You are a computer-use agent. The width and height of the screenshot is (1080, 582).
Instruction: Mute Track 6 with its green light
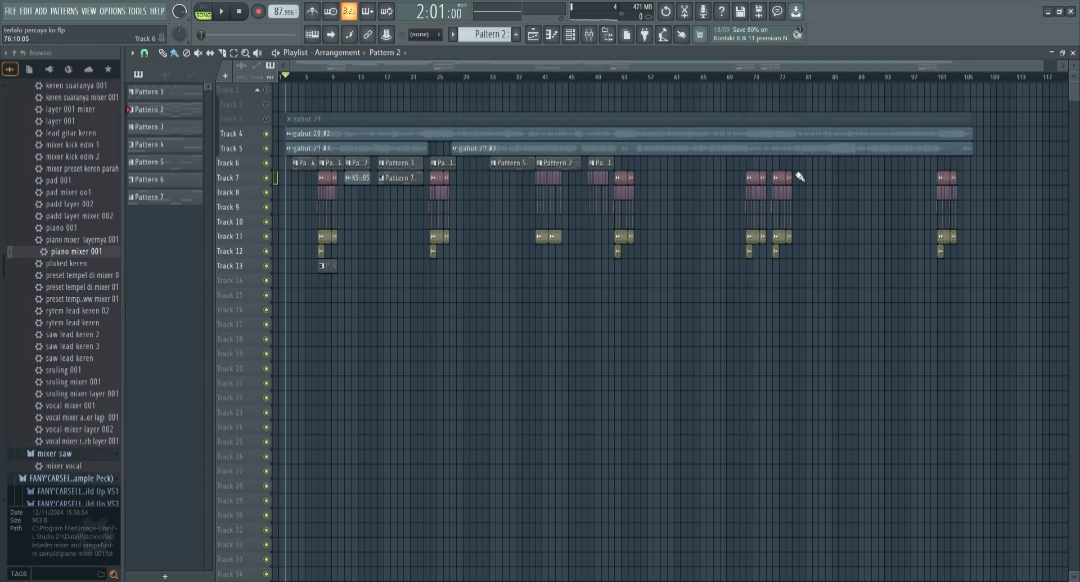pyautogui.click(x=267, y=163)
